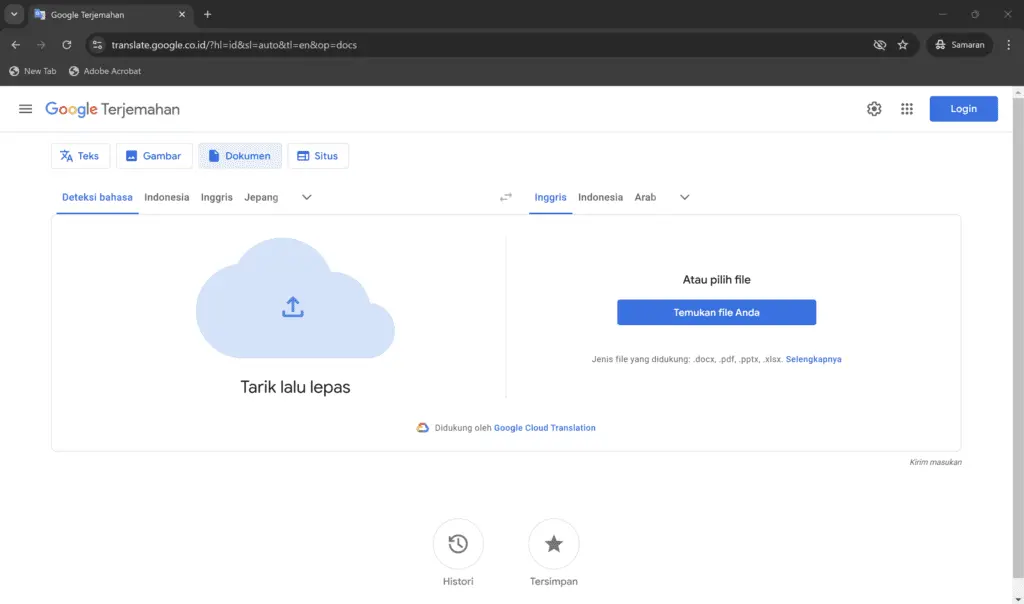
Task: Click Temukan file Anda button
Action: (716, 312)
